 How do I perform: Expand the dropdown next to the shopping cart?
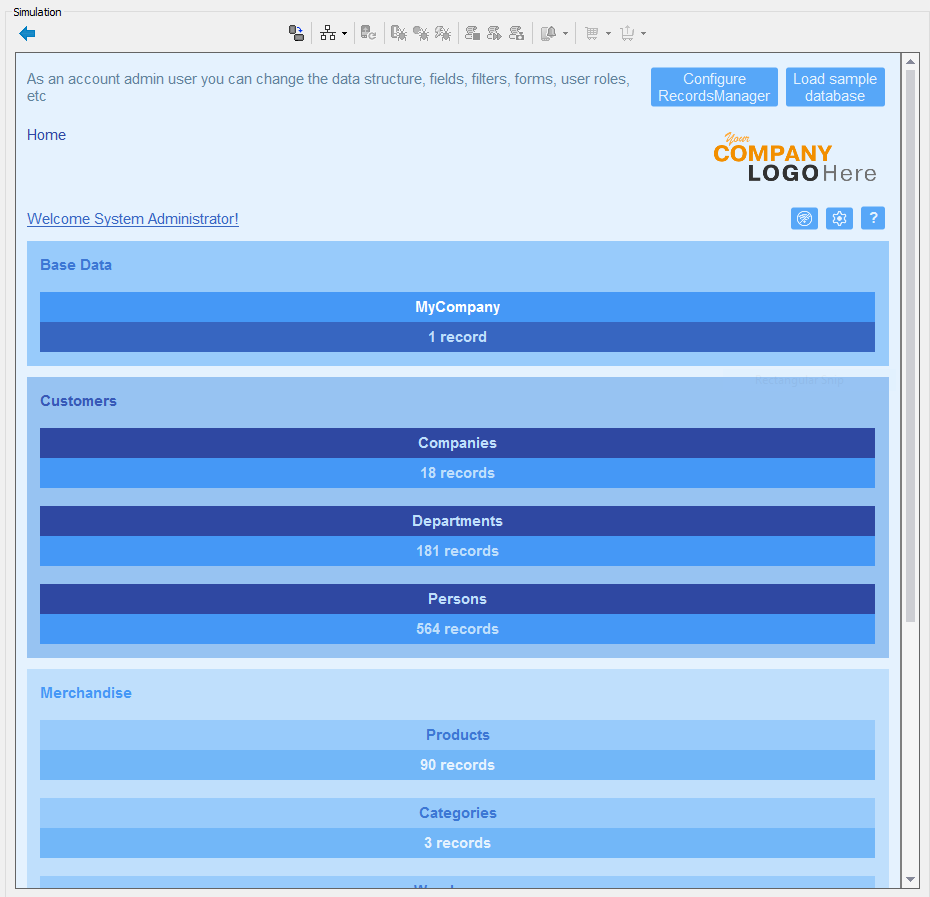[608, 33]
